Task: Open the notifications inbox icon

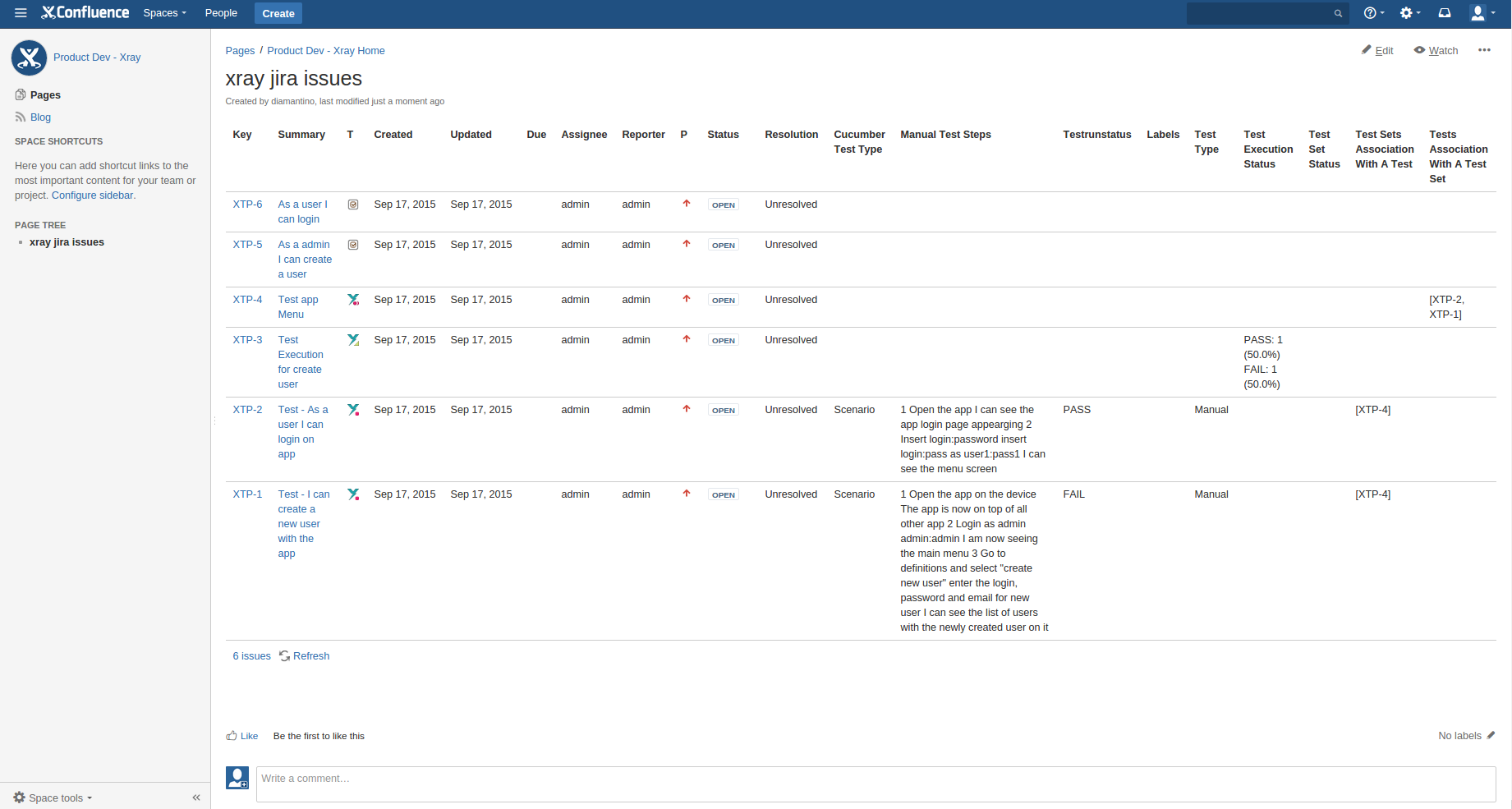Action: (x=1445, y=13)
